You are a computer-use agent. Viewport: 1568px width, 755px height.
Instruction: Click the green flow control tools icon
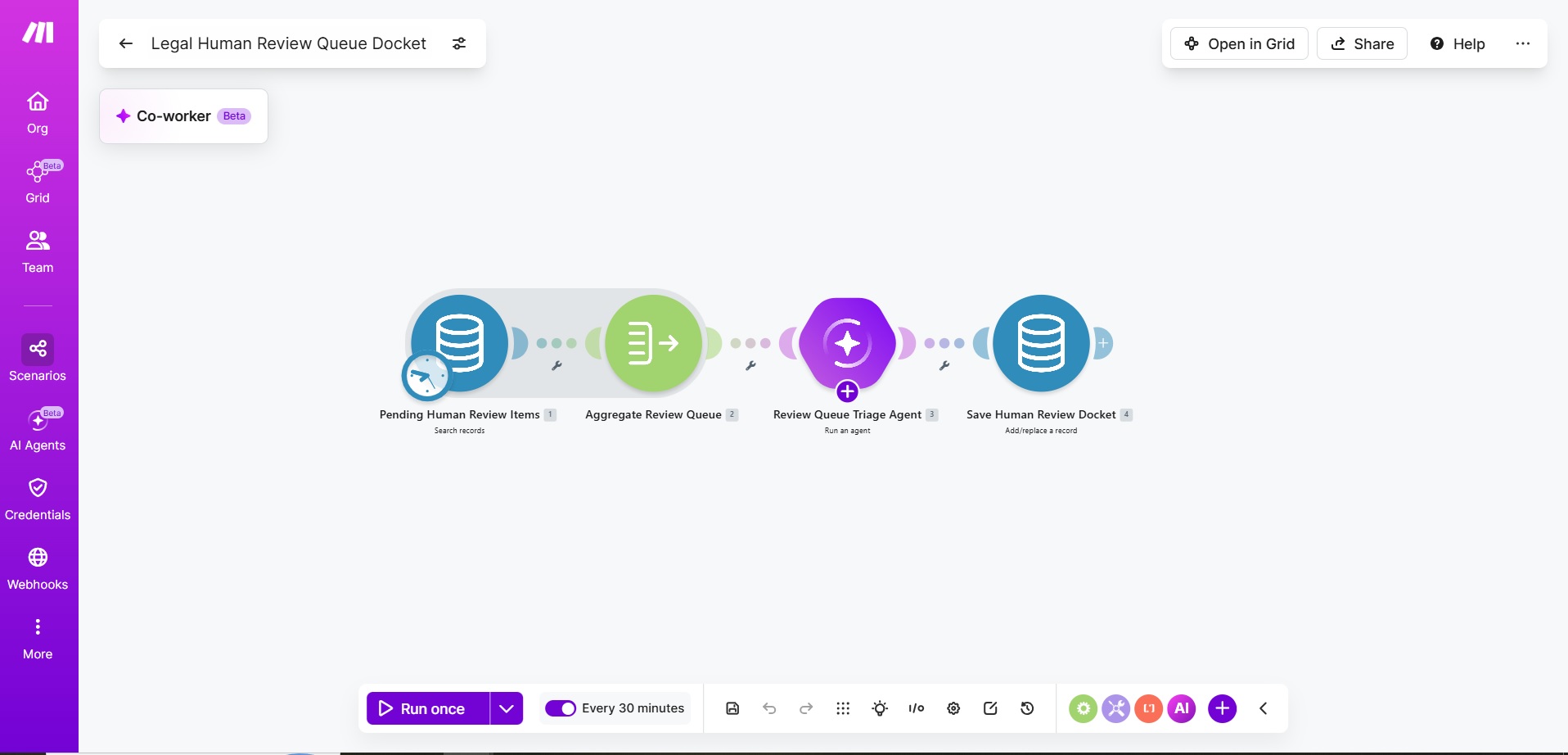point(1083,708)
